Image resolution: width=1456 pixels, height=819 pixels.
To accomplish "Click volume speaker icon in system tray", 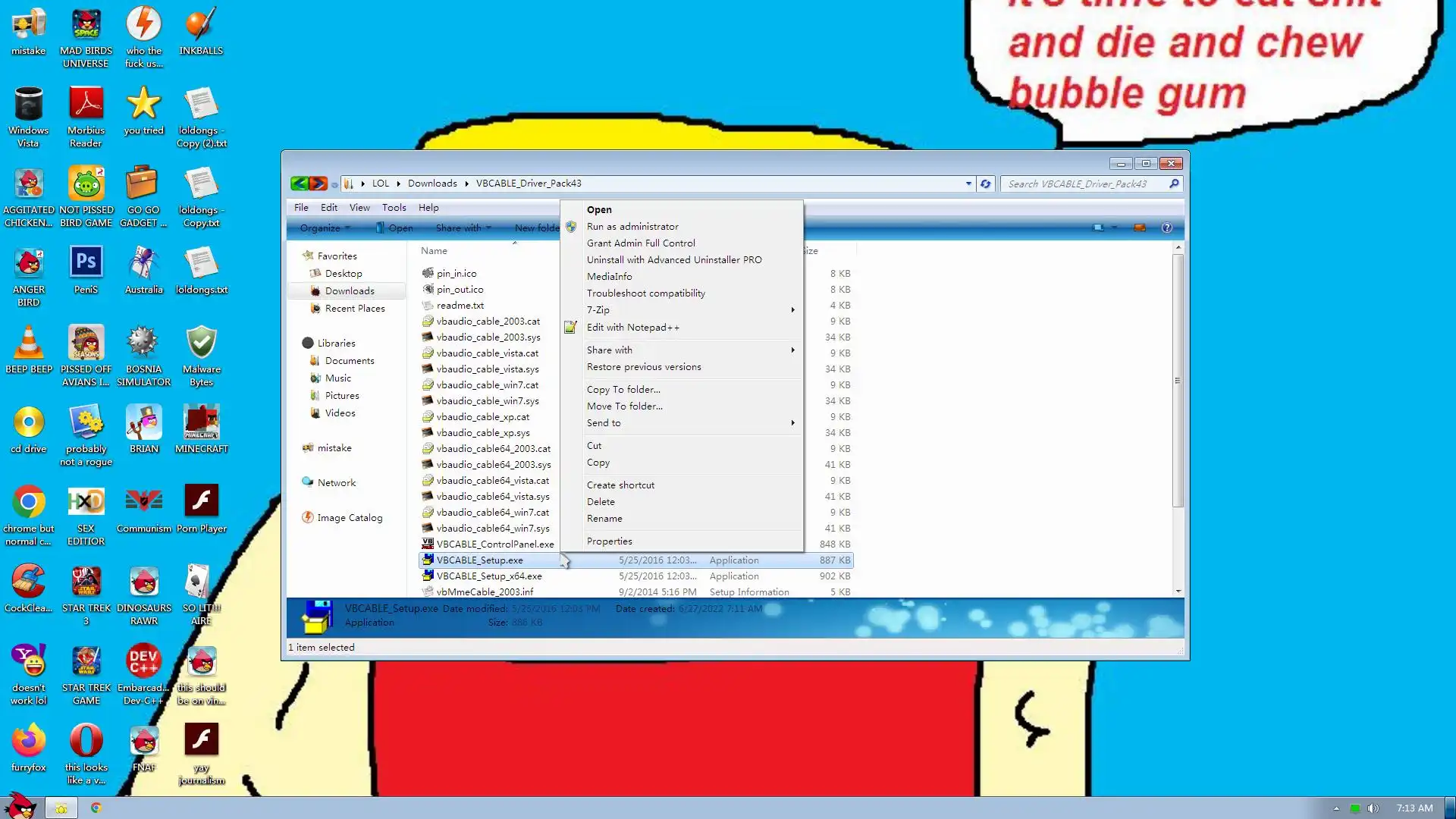I will (1373, 808).
